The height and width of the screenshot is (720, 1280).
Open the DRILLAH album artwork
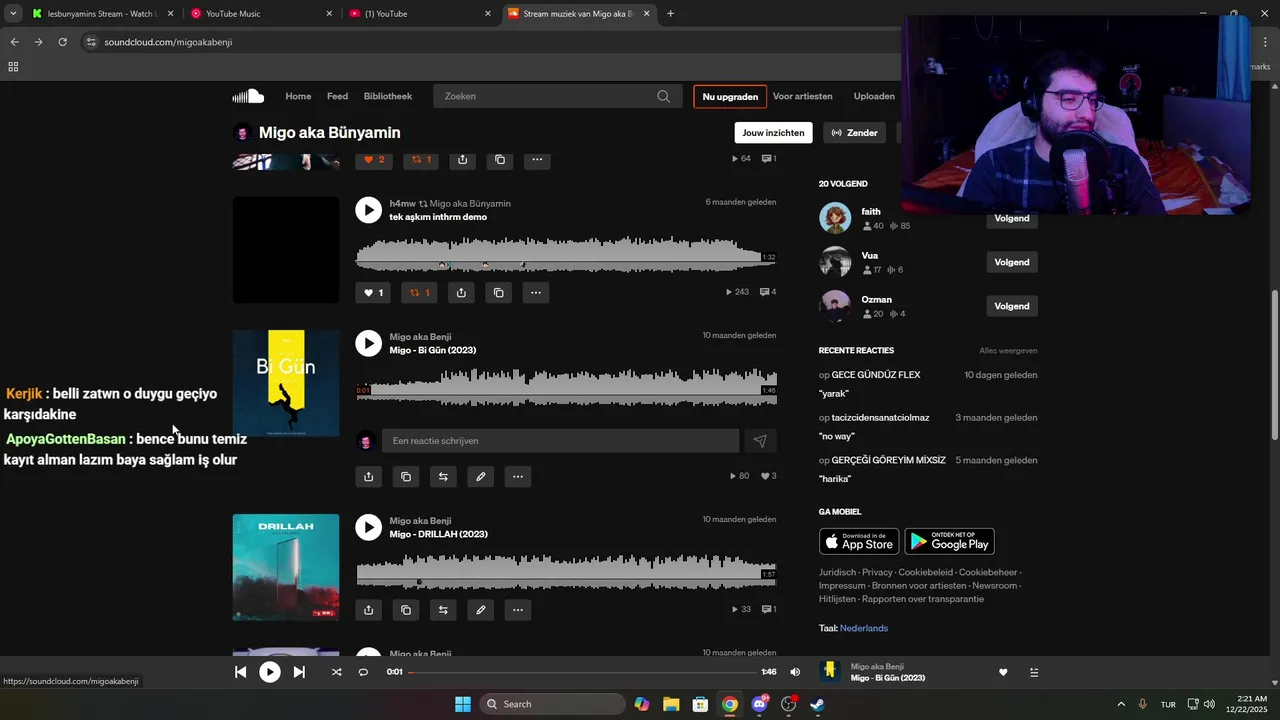tap(286, 567)
